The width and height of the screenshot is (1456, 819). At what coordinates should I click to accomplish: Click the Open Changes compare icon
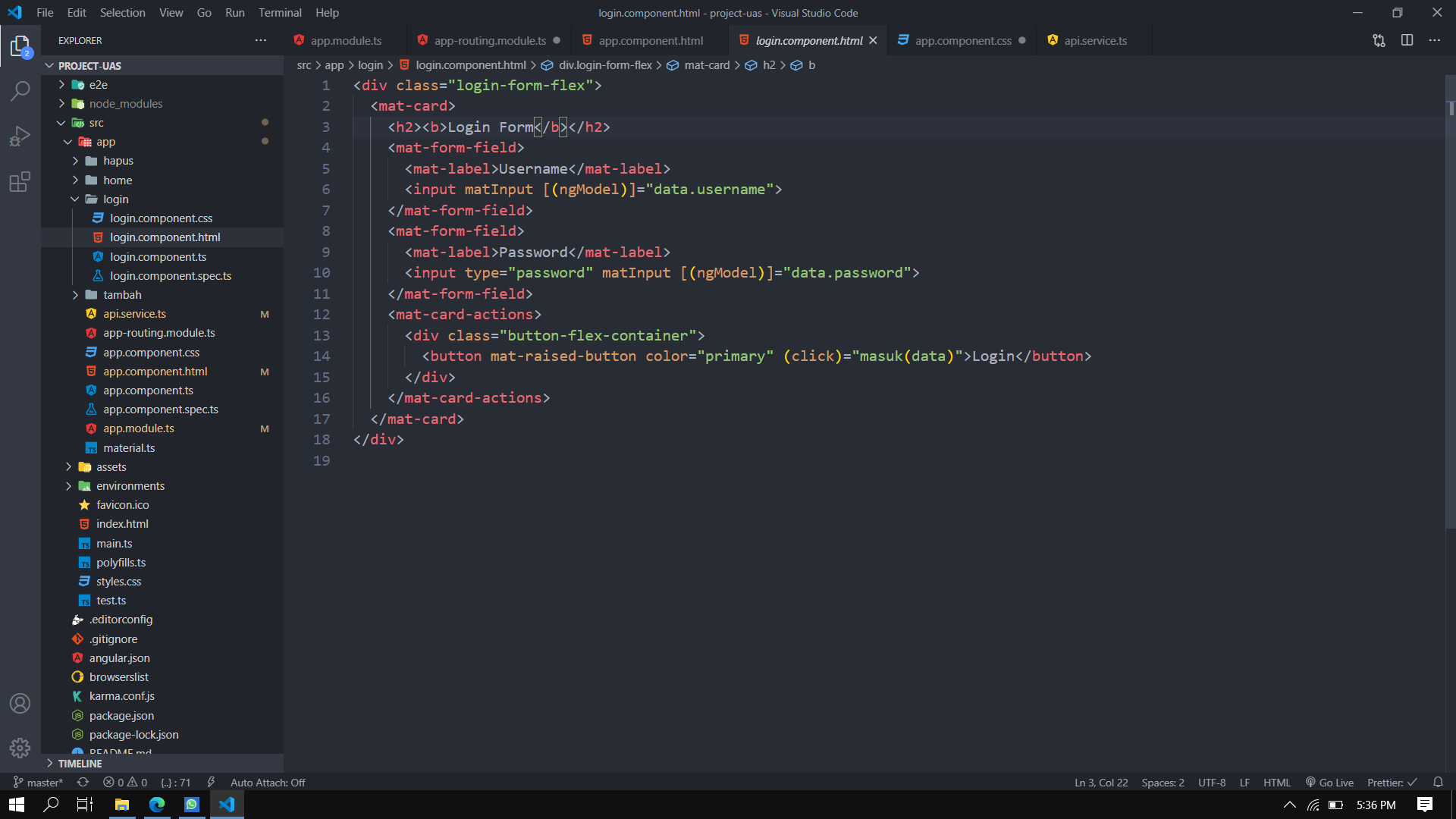[x=1379, y=40]
